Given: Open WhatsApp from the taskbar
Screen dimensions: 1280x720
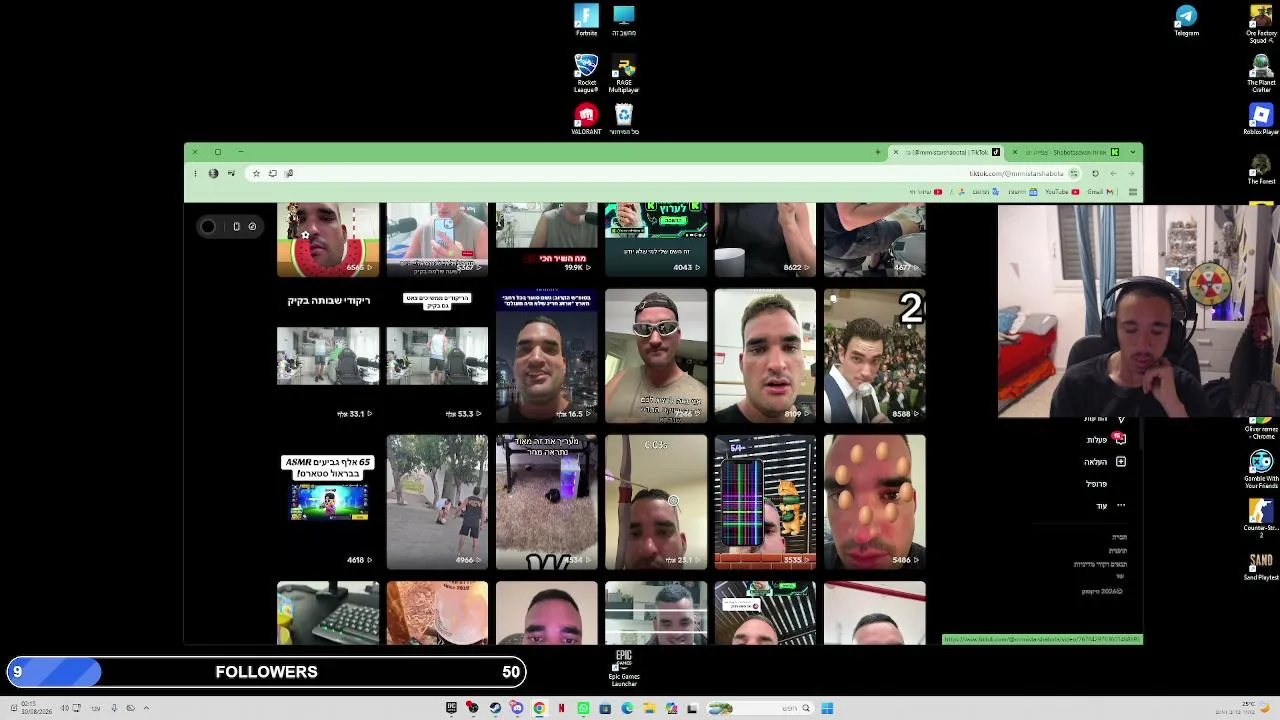Looking at the screenshot, I should [x=583, y=708].
